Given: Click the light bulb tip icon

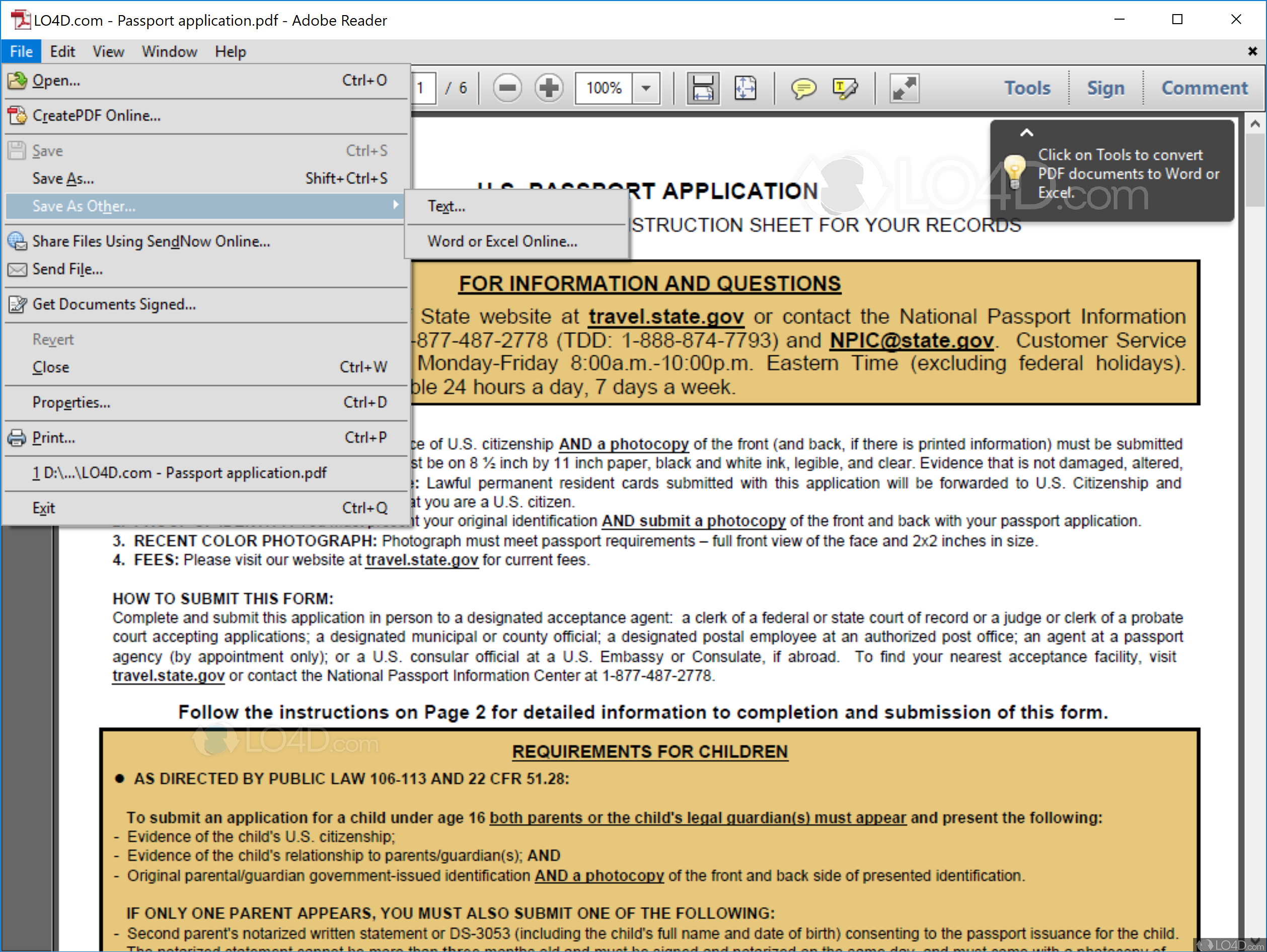Looking at the screenshot, I should (1014, 171).
